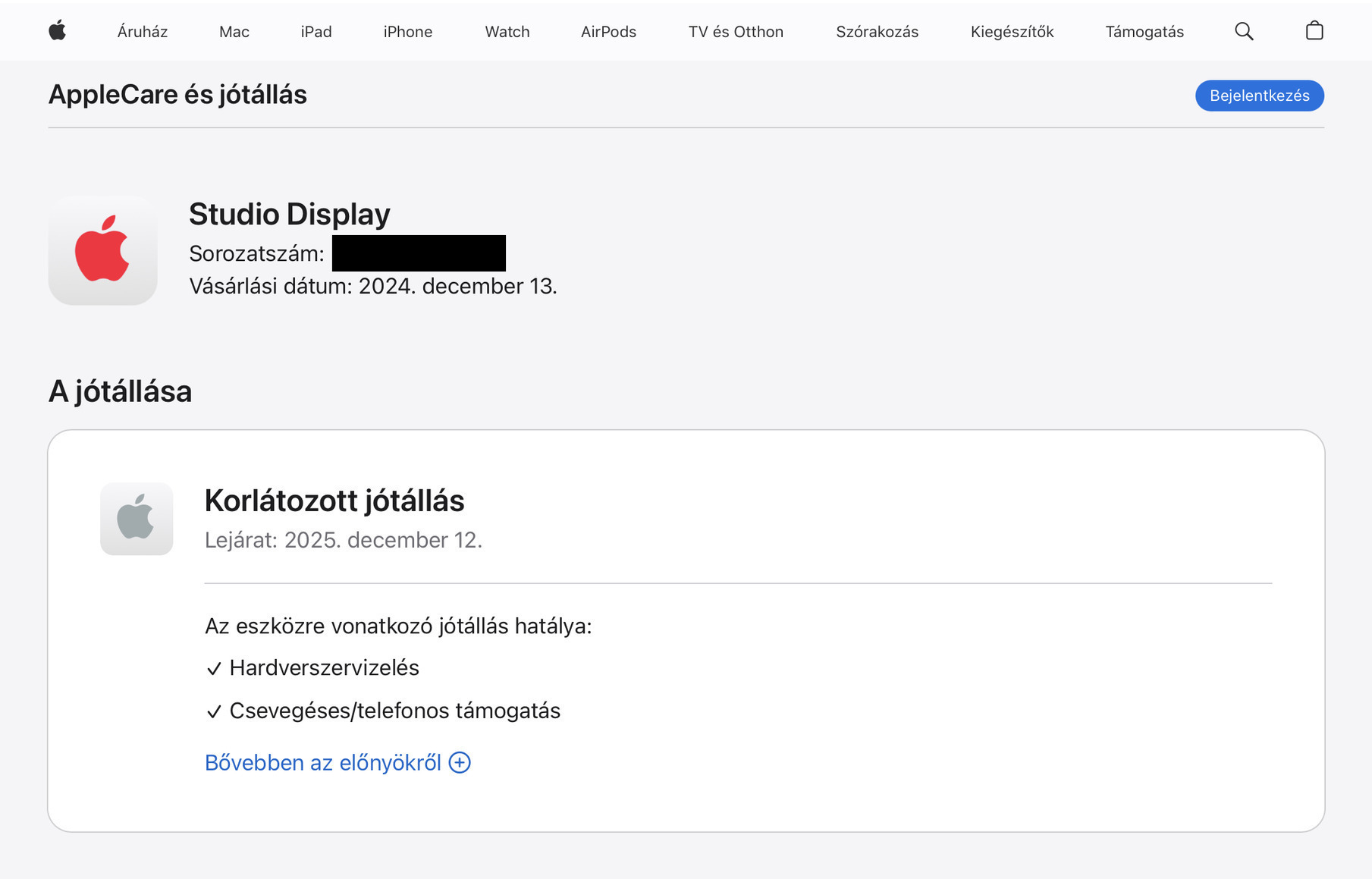Click the AppleCare és jótállás heading link

177,95
